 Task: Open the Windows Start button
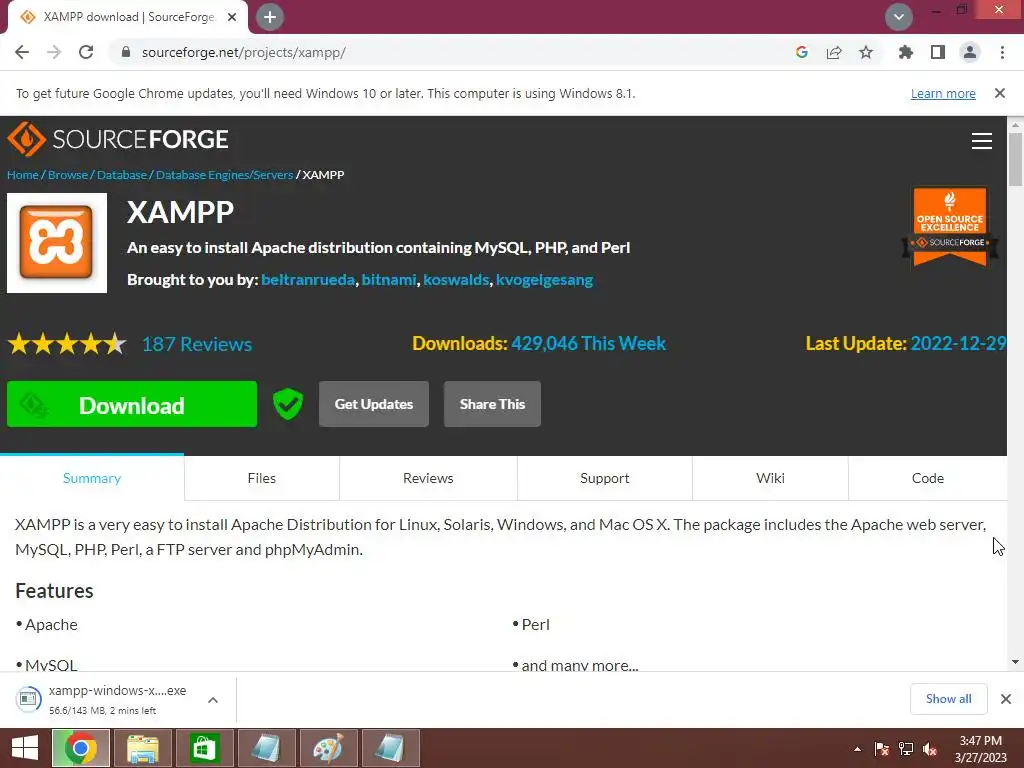pos(25,748)
